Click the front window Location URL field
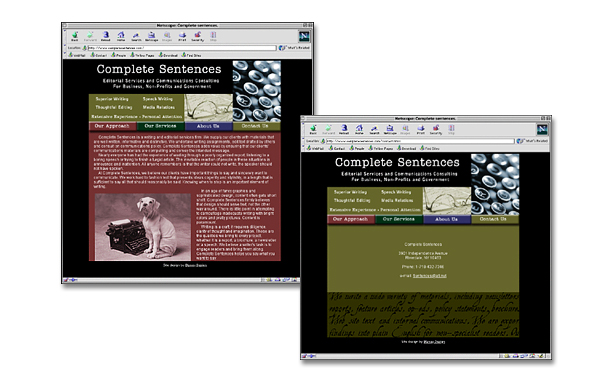This screenshot has width=615, height=388. point(420,140)
